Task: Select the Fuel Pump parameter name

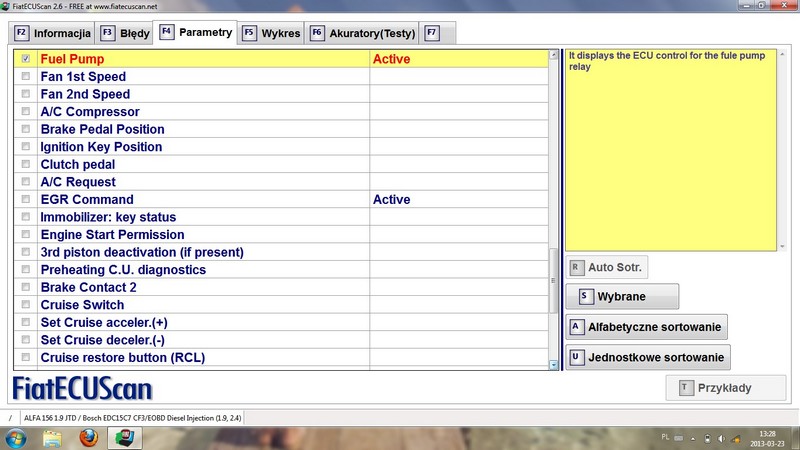Action: 72,59
